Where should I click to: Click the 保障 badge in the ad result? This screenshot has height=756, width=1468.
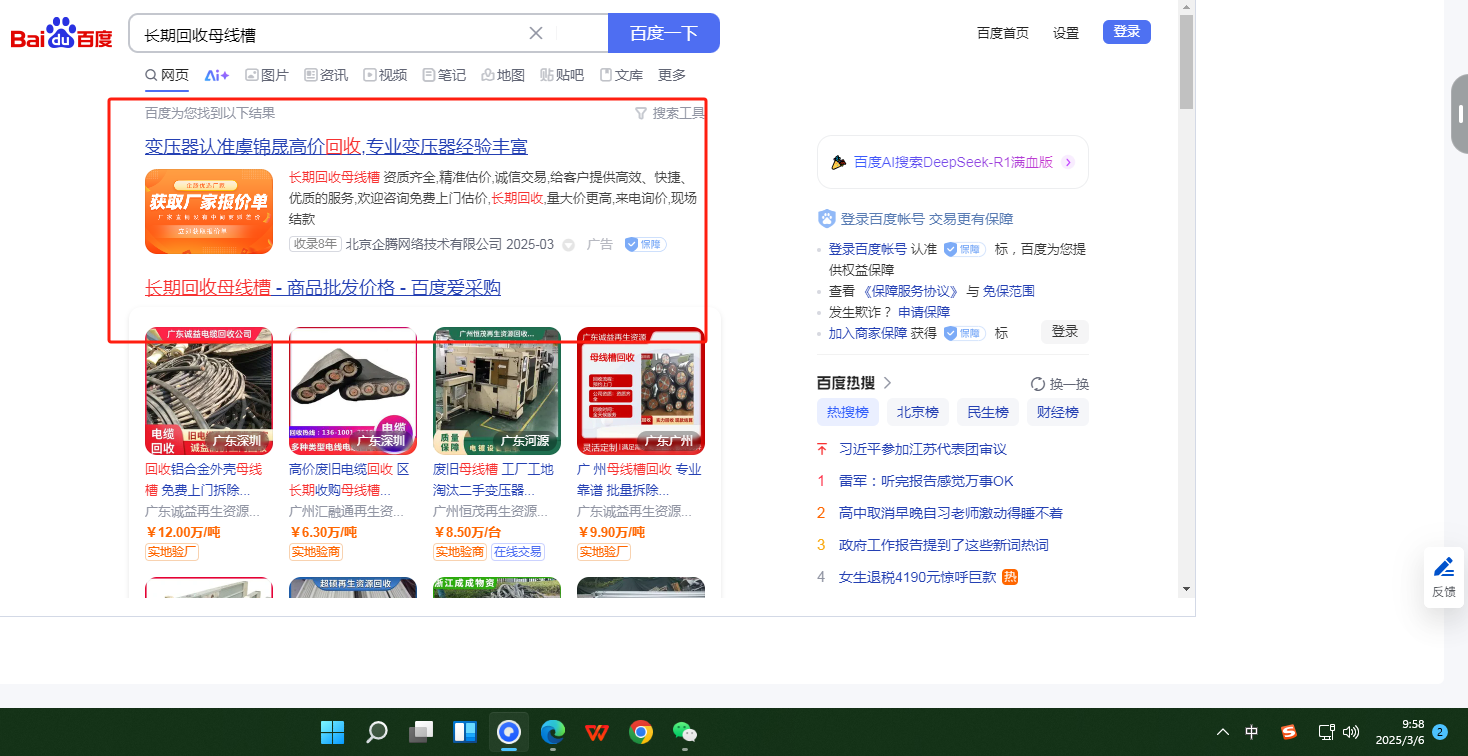coord(645,244)
